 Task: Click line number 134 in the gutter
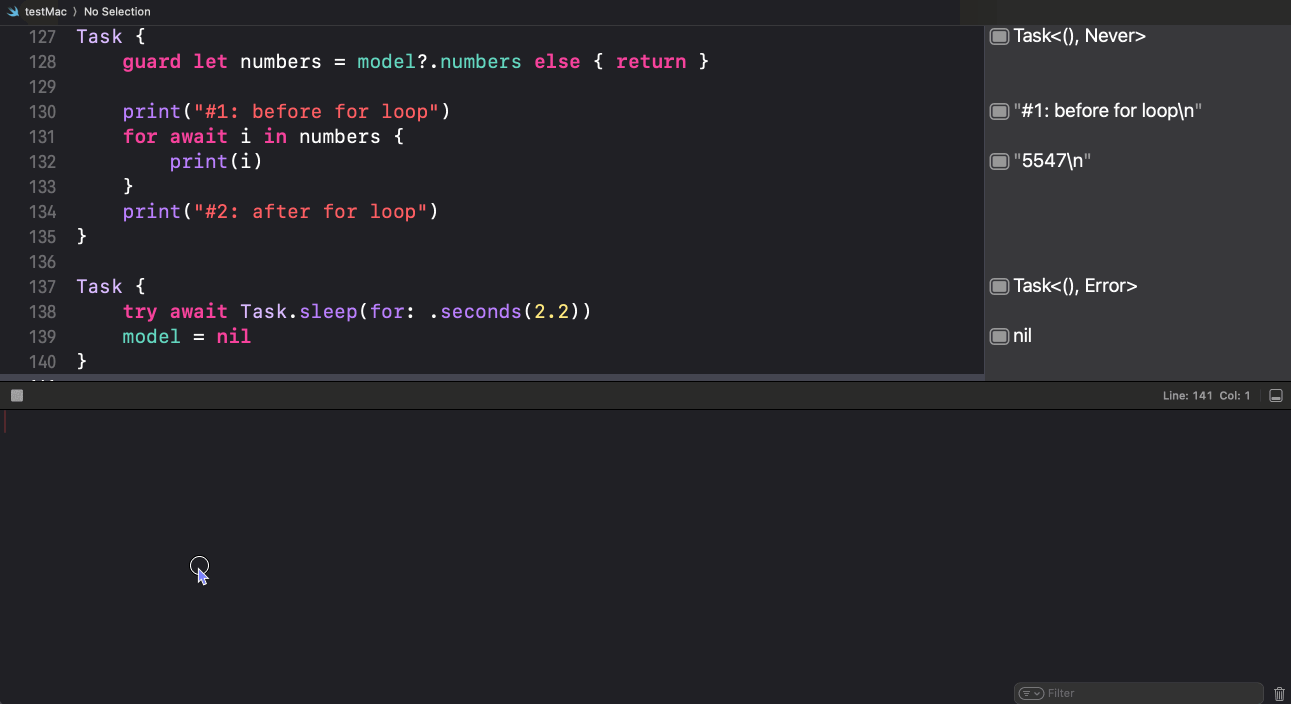click(42, 212)
